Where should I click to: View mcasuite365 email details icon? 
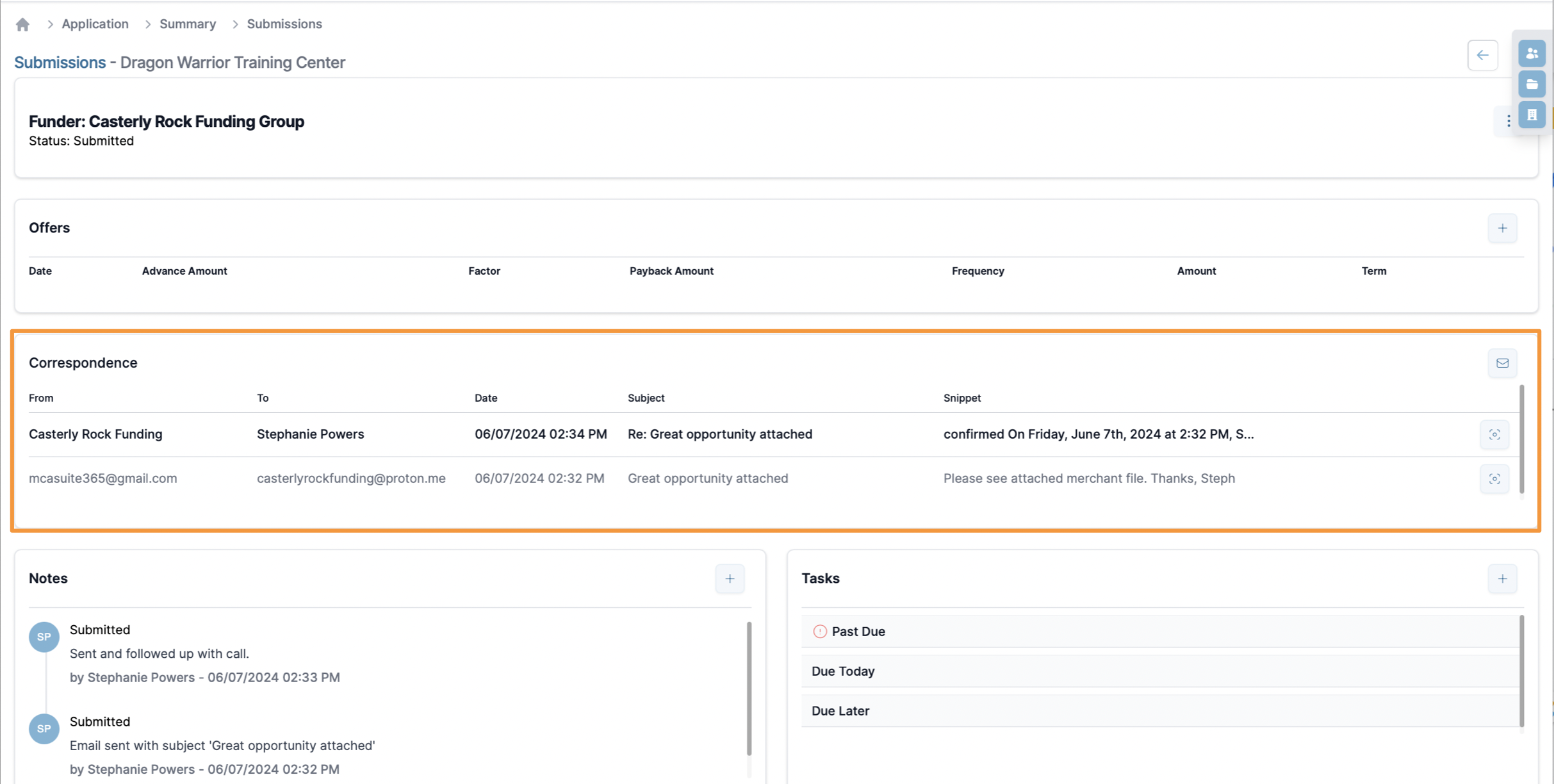tap(1494, 478)
